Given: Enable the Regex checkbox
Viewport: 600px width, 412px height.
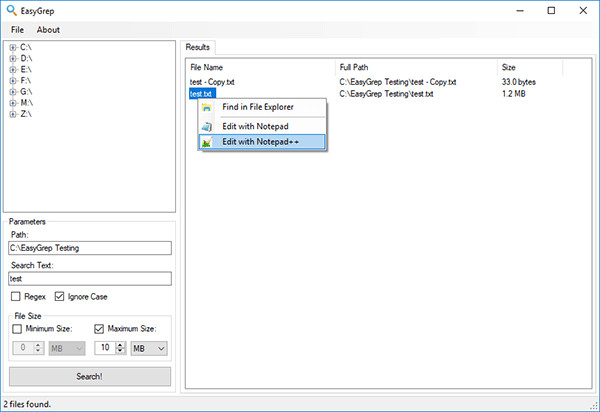Looking at the screenshot, I should pyautogui.click(x=16, y=296).
